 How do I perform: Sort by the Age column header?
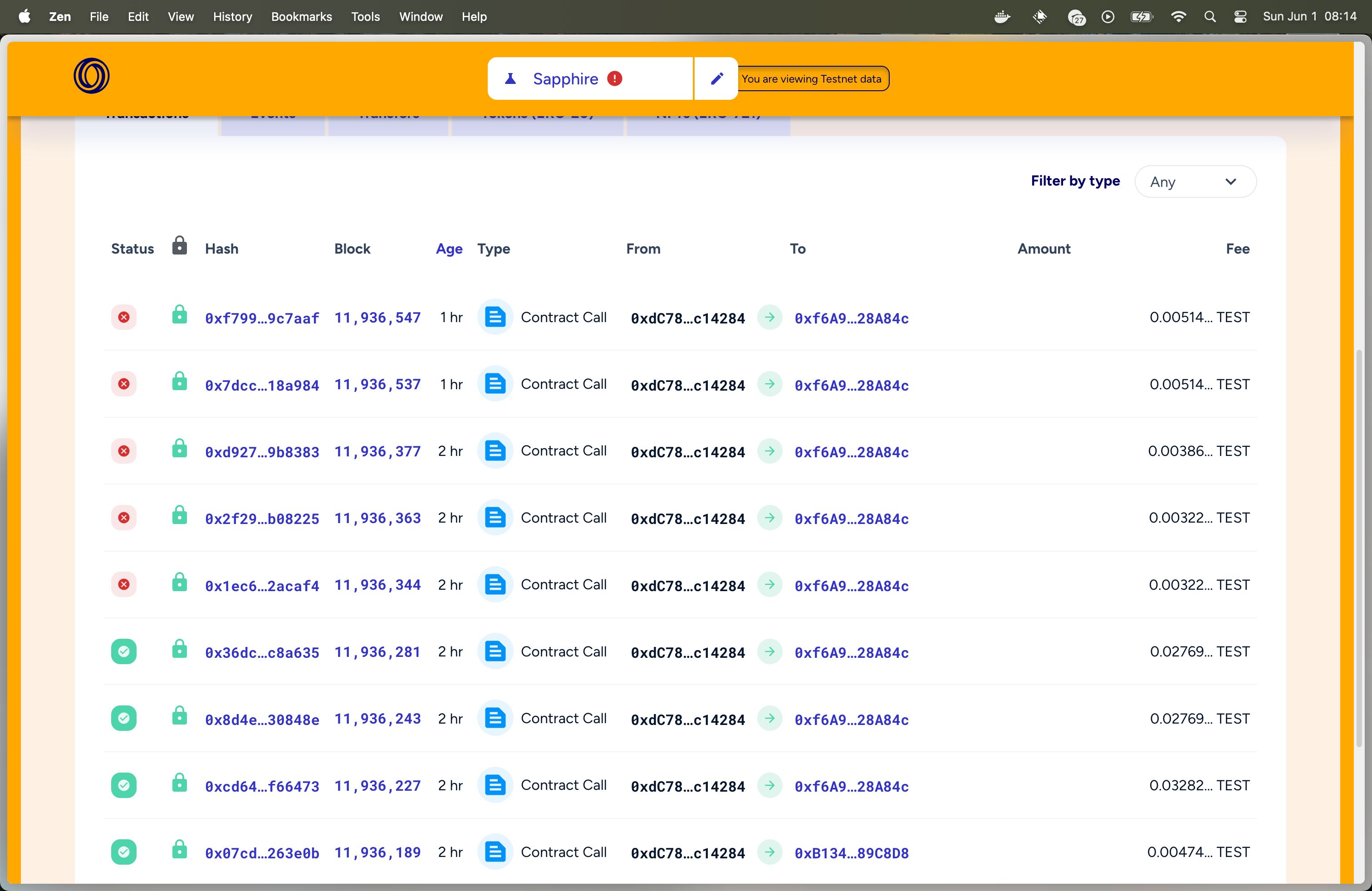tap(449, 249)
